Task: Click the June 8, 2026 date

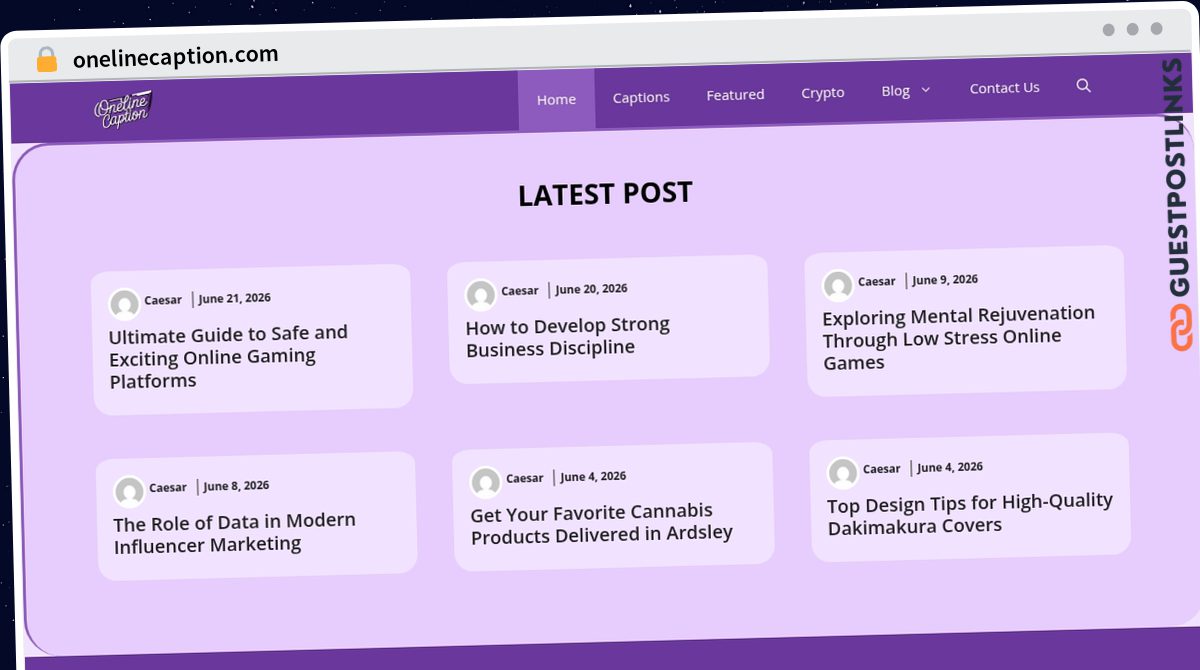Action: (x=236, y=486)
